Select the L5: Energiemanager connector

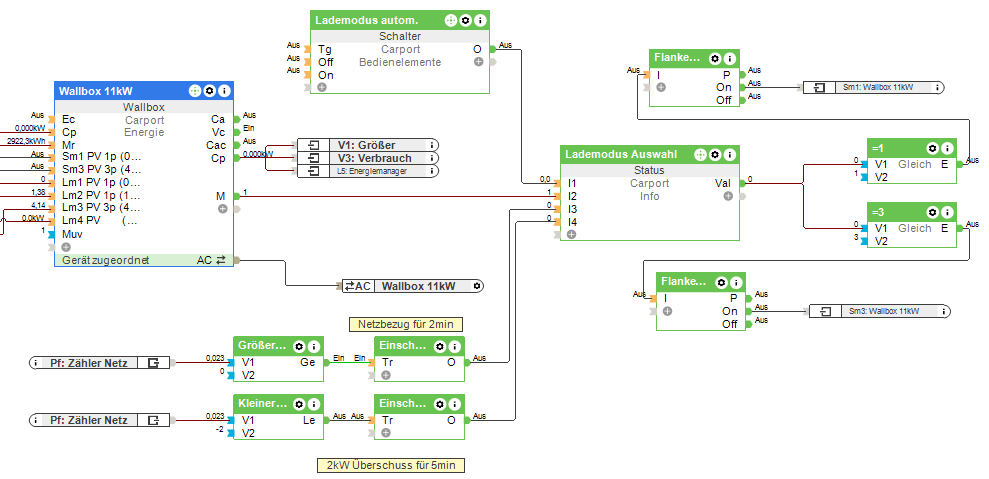368,171
